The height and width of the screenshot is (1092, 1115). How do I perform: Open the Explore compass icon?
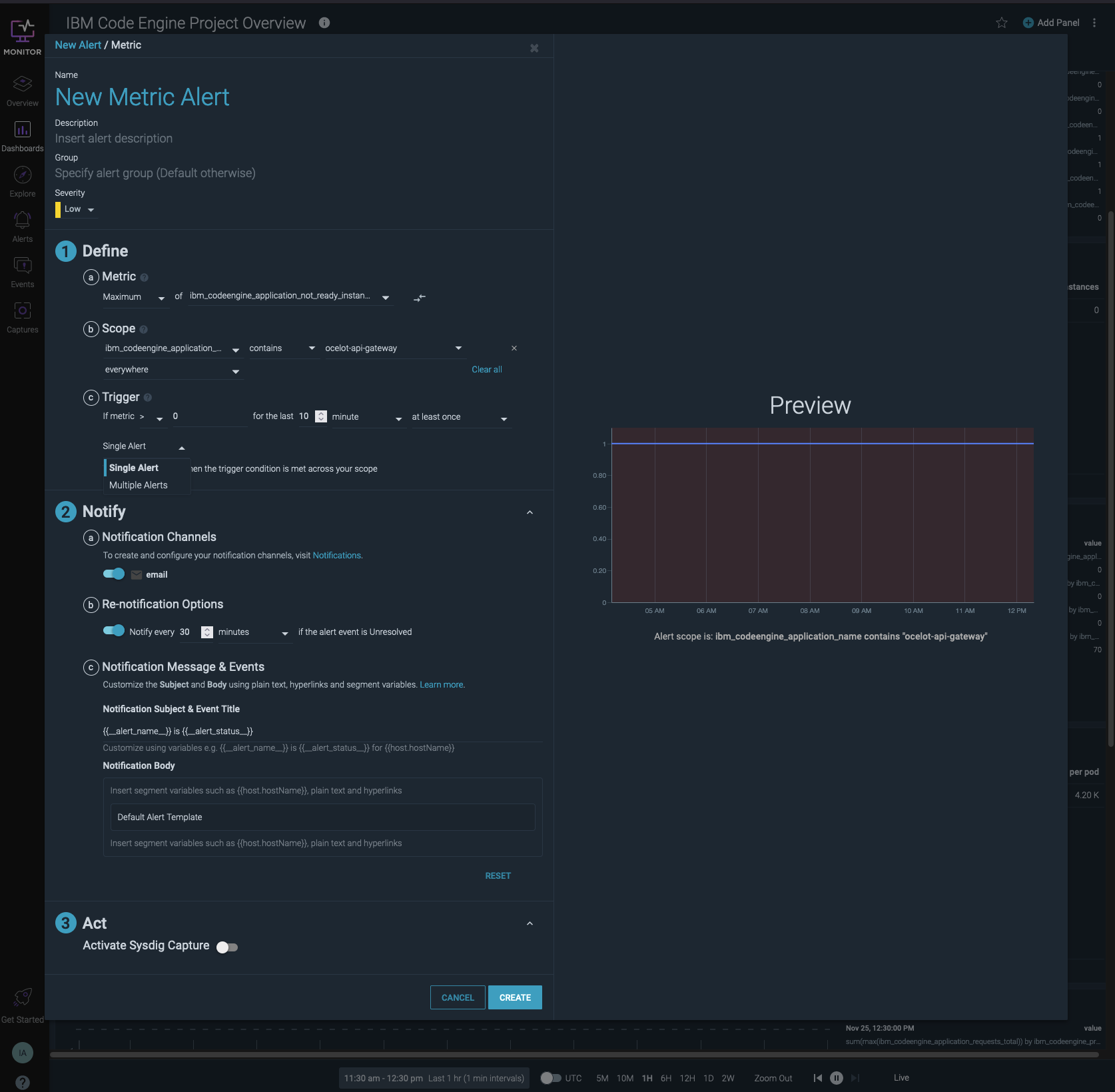pyautogui.click(x=23, y=175)
